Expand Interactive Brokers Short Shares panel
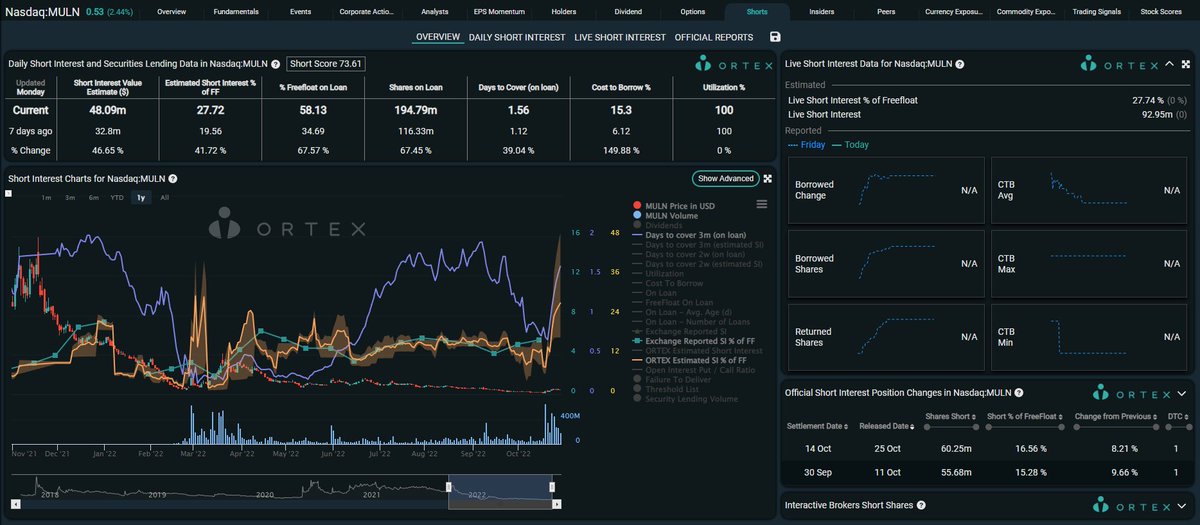This screenshot has height=525, width=1200. pyautogui.click(x=1181, y=505)
